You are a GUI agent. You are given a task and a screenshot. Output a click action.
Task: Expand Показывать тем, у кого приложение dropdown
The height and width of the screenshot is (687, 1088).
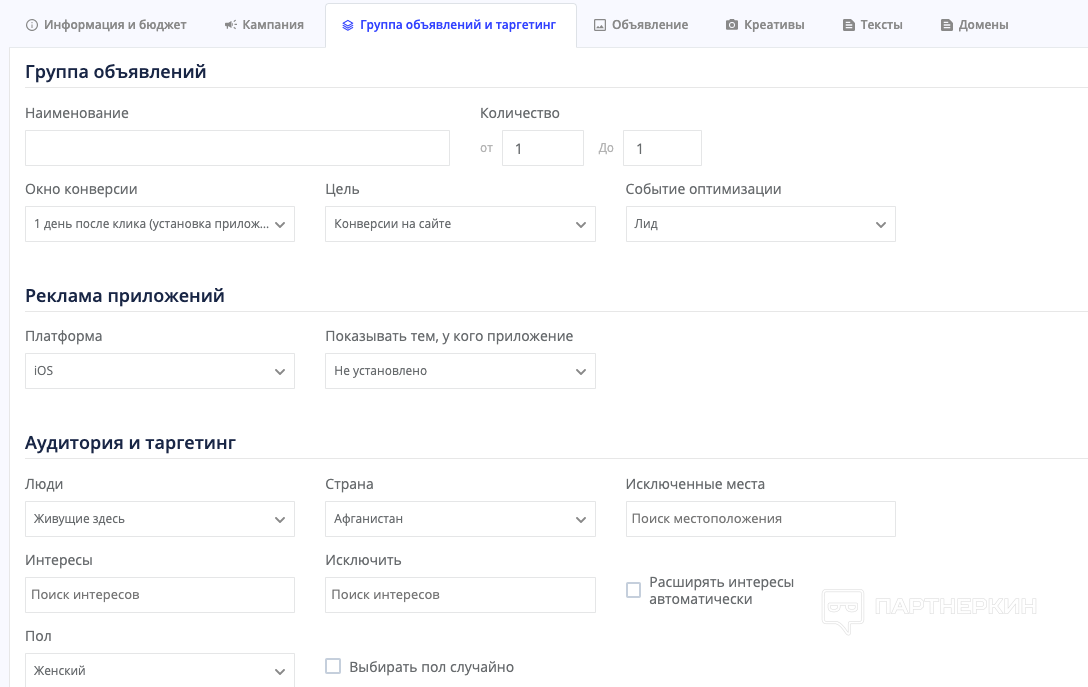click(460, 371)
